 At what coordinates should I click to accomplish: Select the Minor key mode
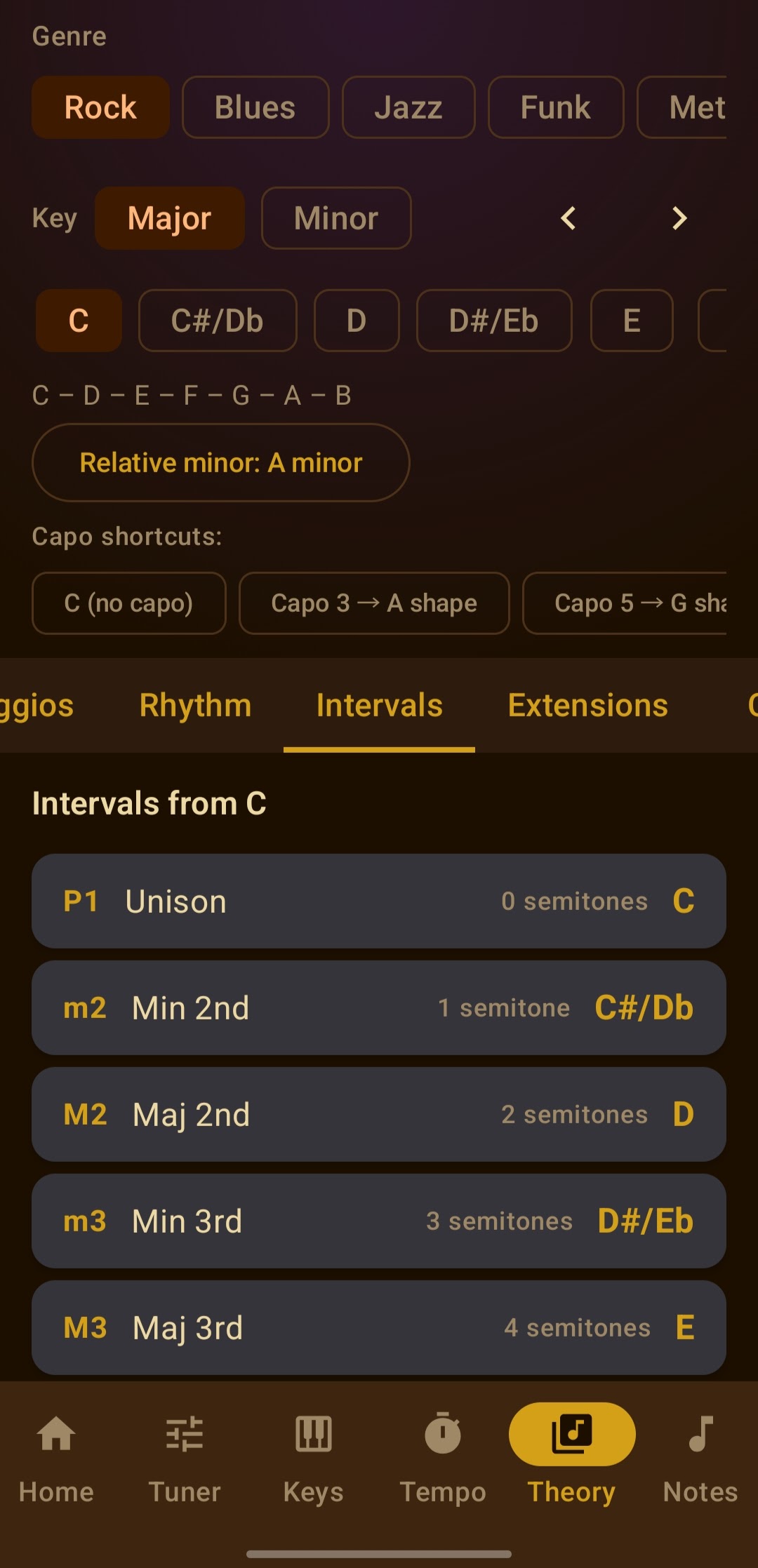point(336,218)
